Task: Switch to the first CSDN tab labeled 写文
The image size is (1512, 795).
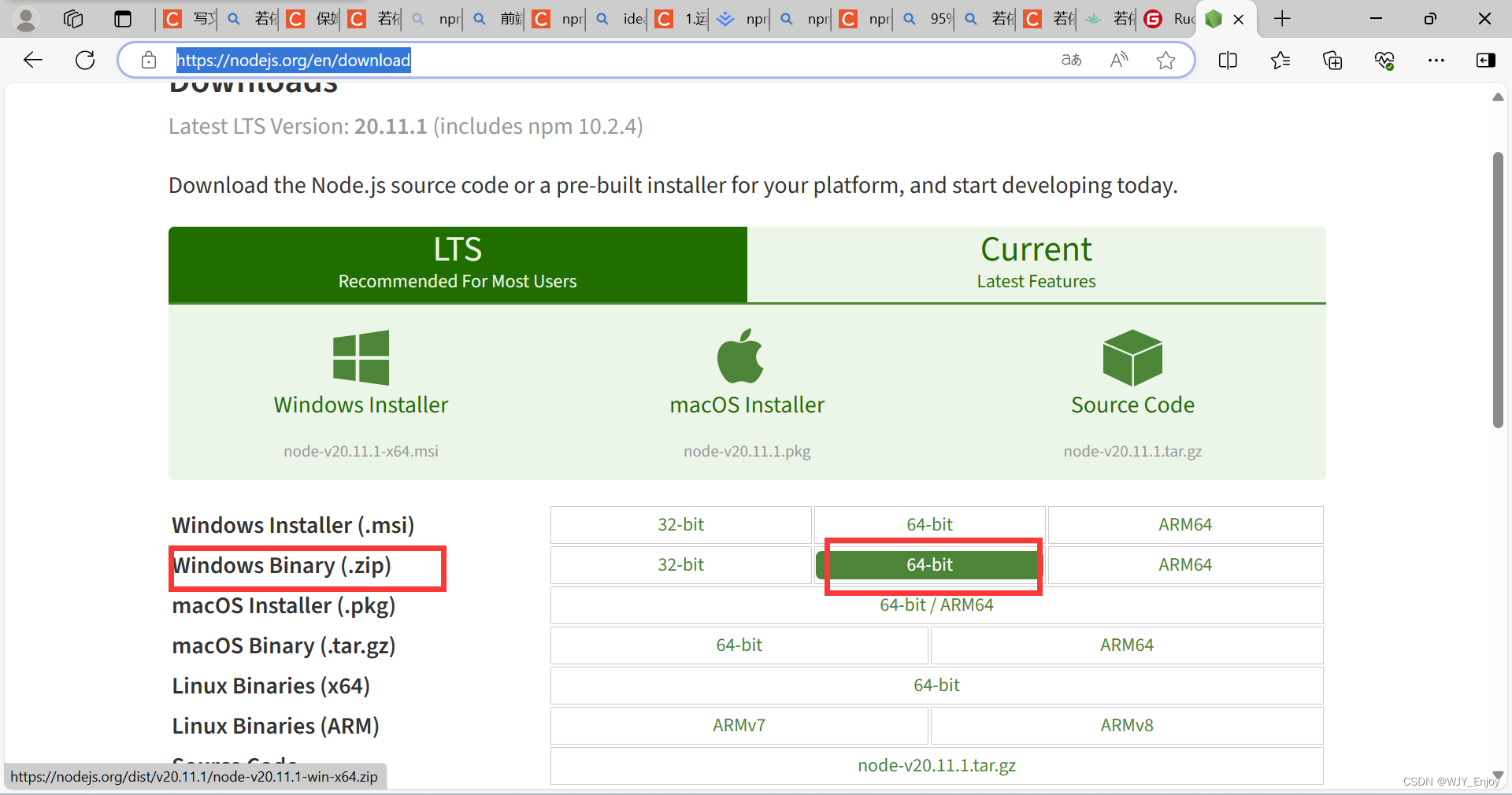Action: (189, 19)
